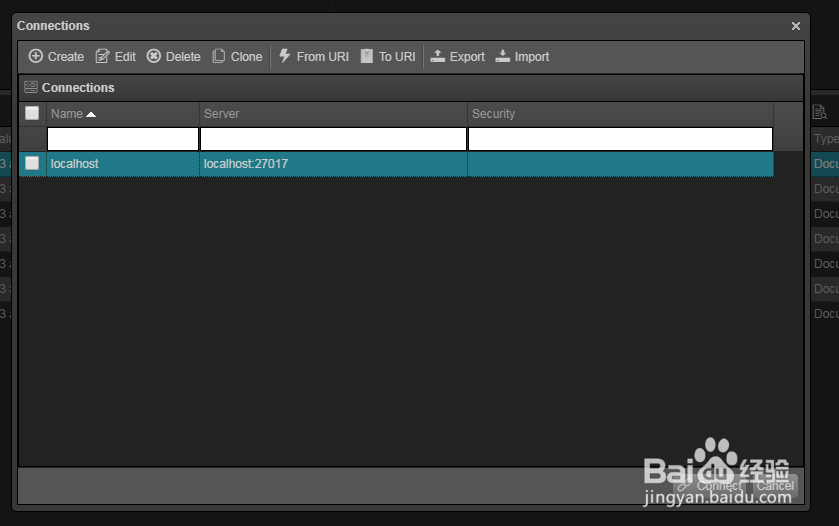
Task: Focus the Server filter input field
Action: [333, 139]
